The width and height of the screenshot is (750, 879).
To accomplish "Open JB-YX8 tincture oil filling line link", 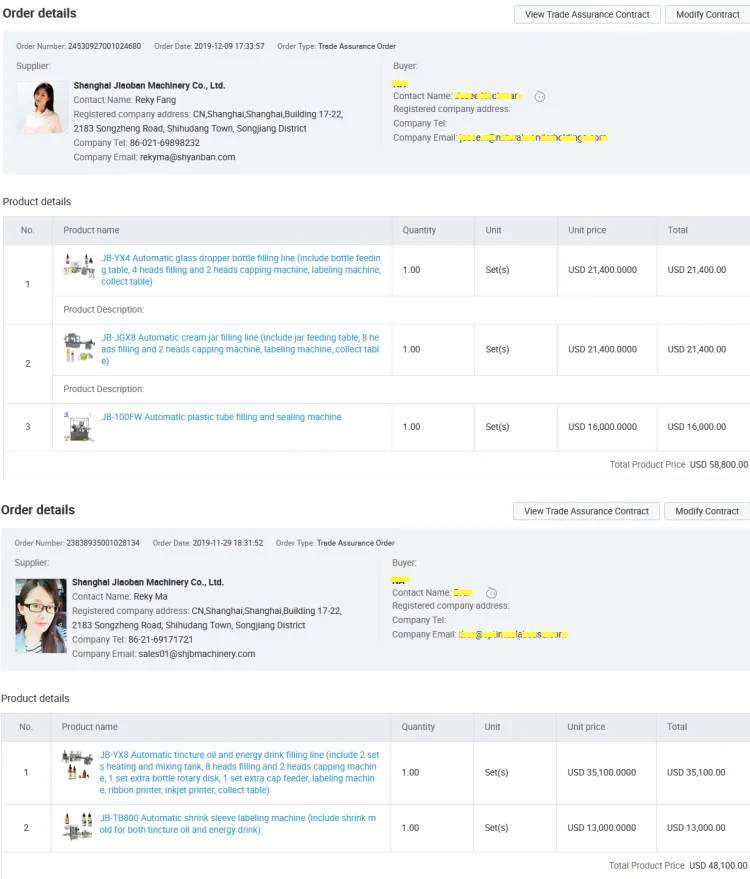I will (x=239, y=772).
